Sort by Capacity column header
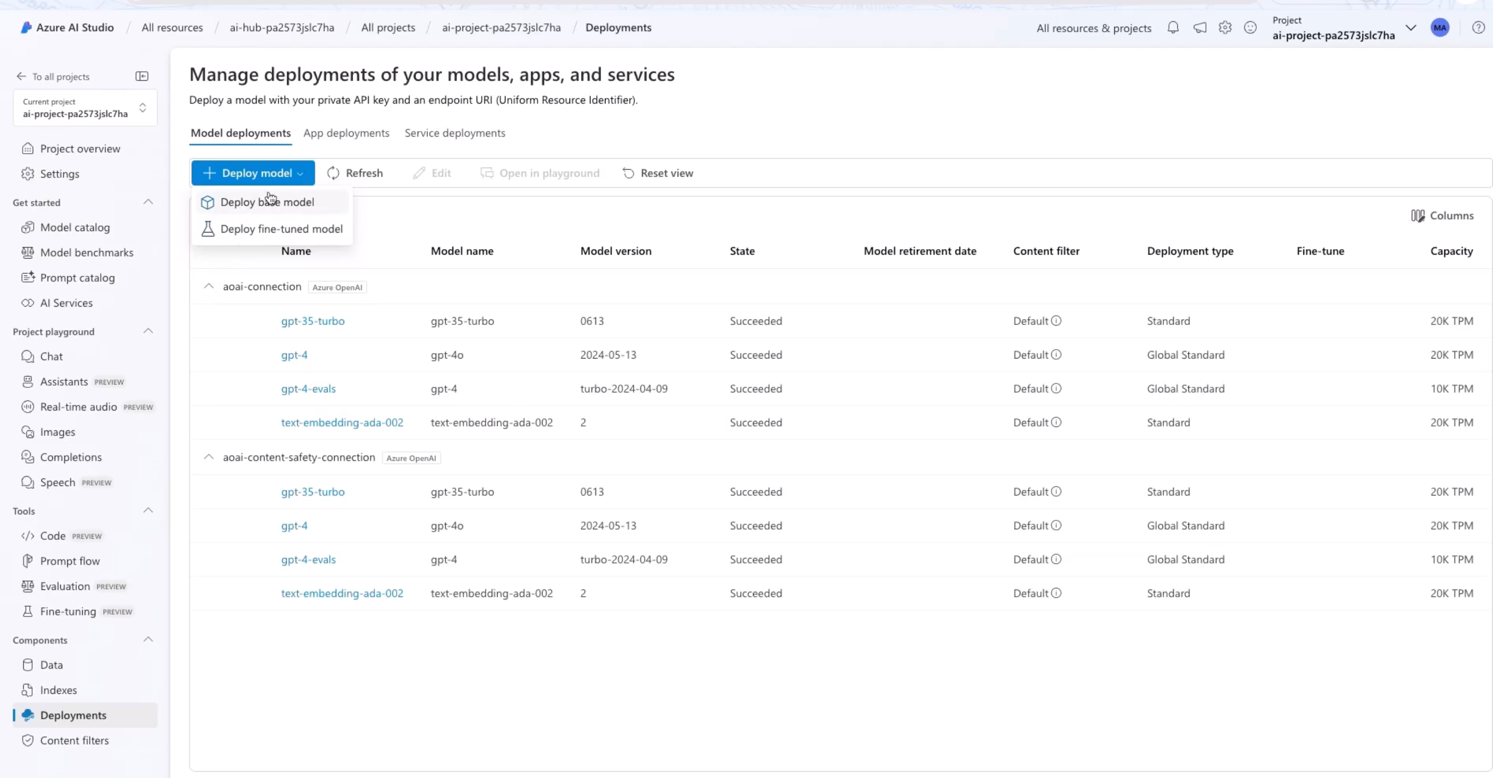This screenshot has width=1493, height=778. tap(1451, 251)
